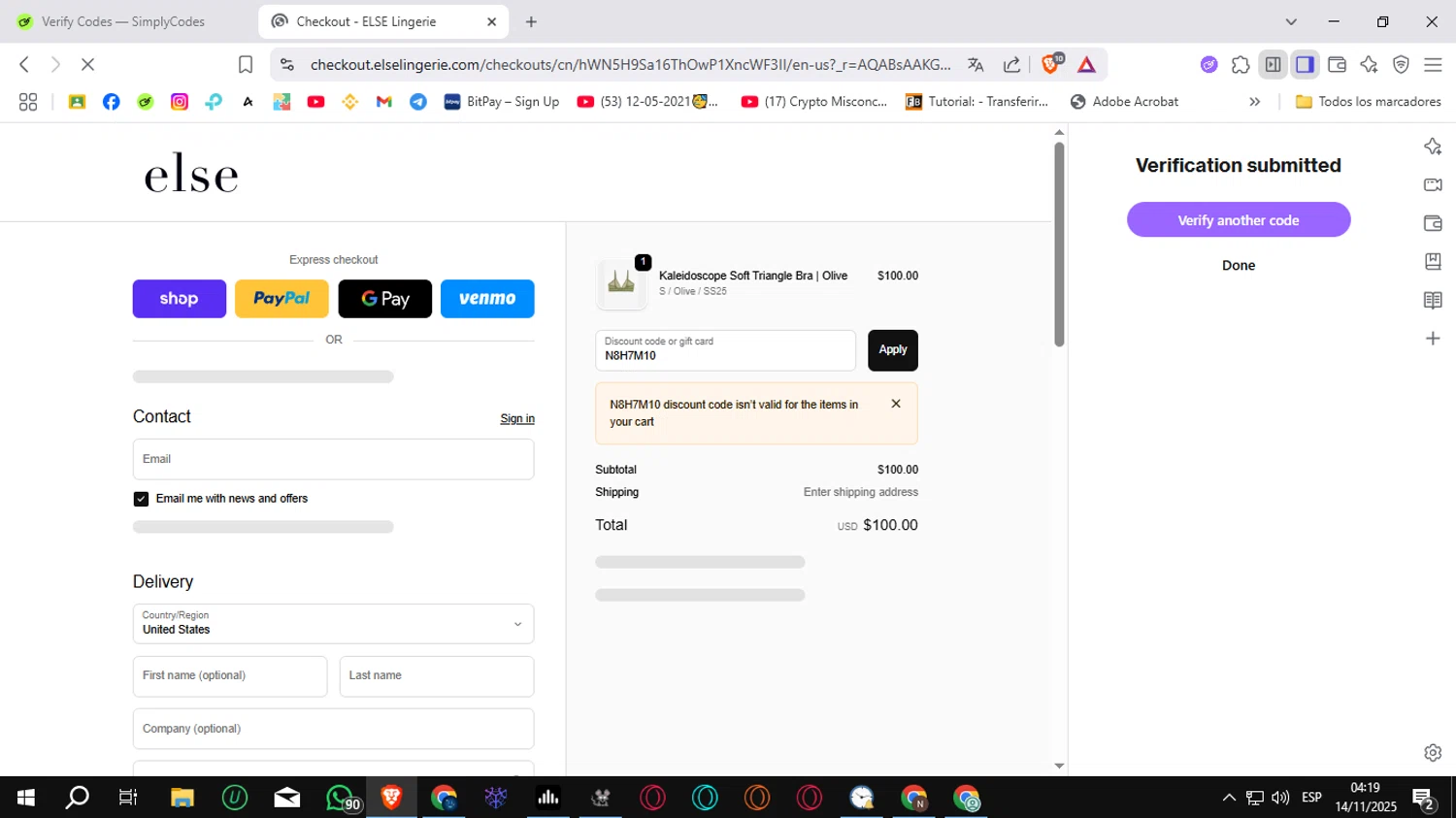1456x818 pixels.
Task: Open sidebar wallet panel icon
Action: [x=1433, y=223]
